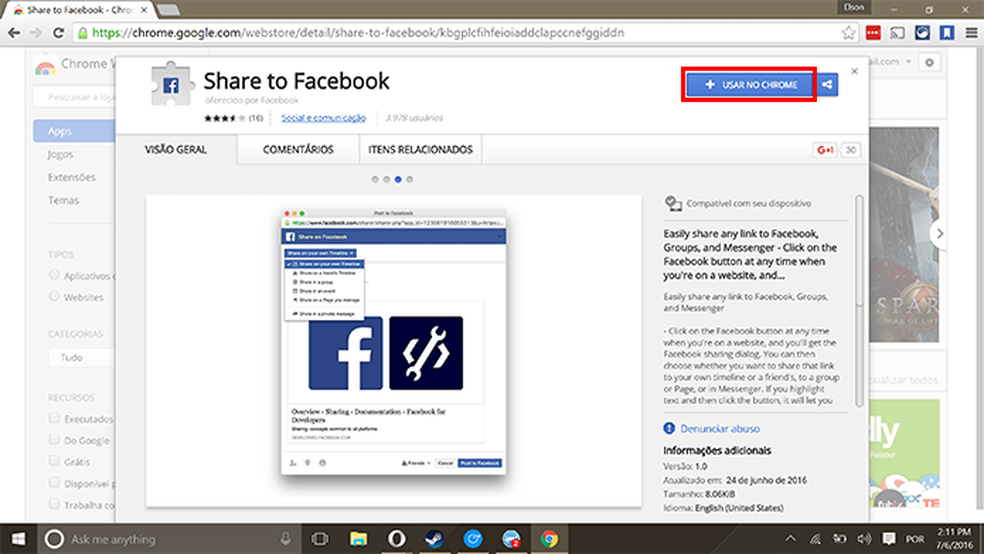
Task: Click the browser back arrow
Action: [x=14, y=33]
